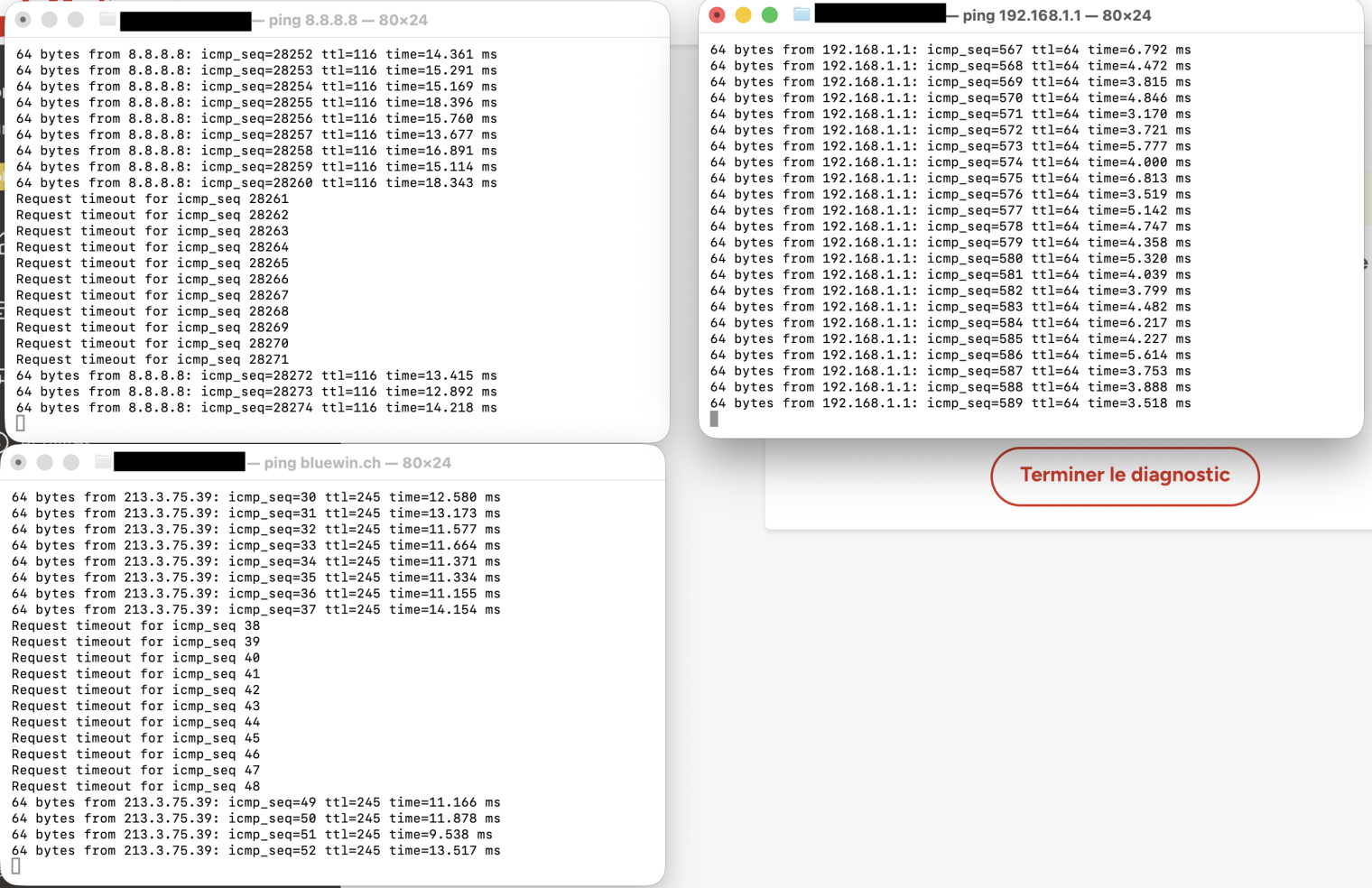Minimize the ping 192.168.1.1 window with yellow button
The height and width of the screenshot is (888, 1372).
(x=744, y=14)
